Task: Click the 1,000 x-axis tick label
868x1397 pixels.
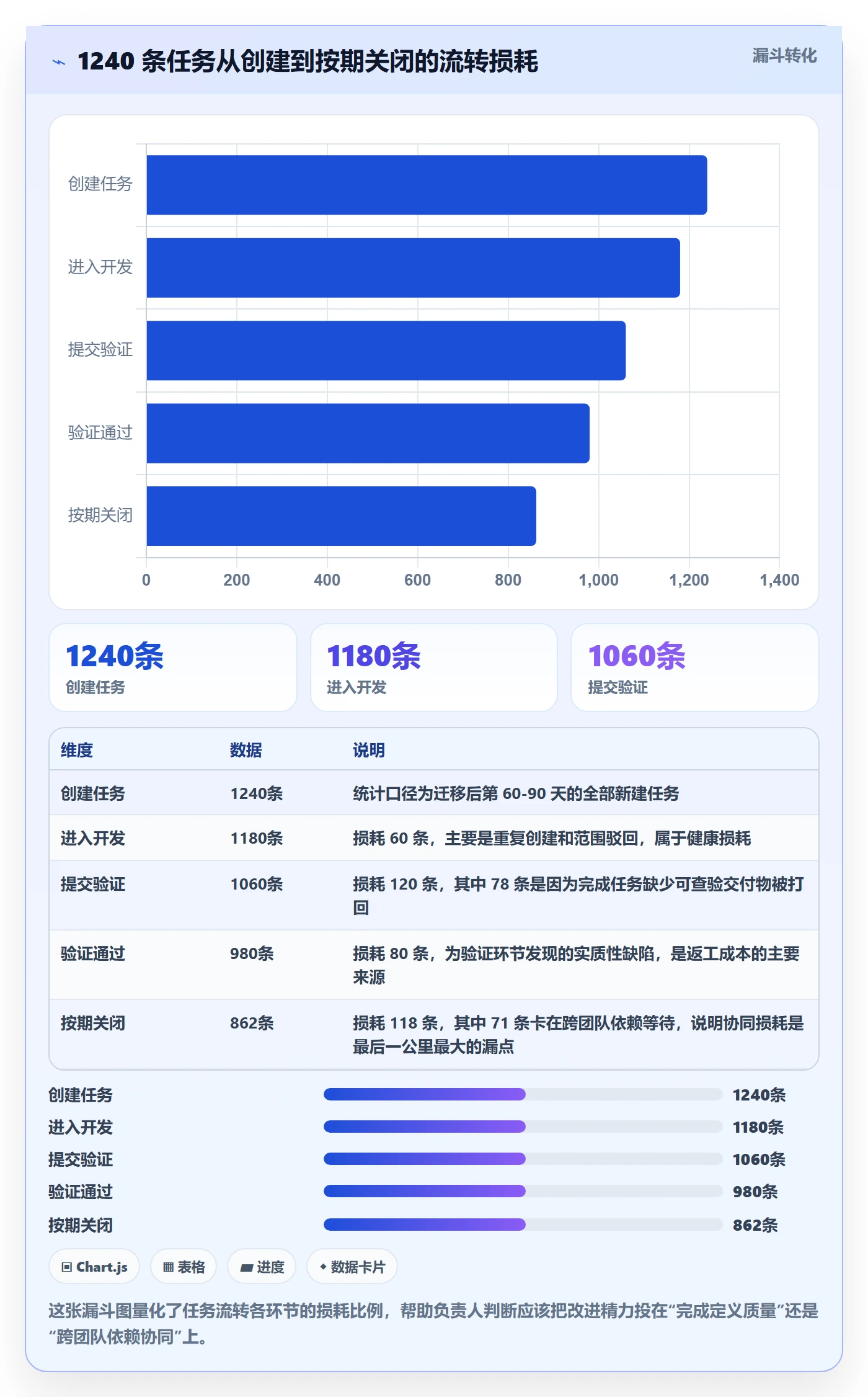Action: pyautogui.click(x=598, y=580)
